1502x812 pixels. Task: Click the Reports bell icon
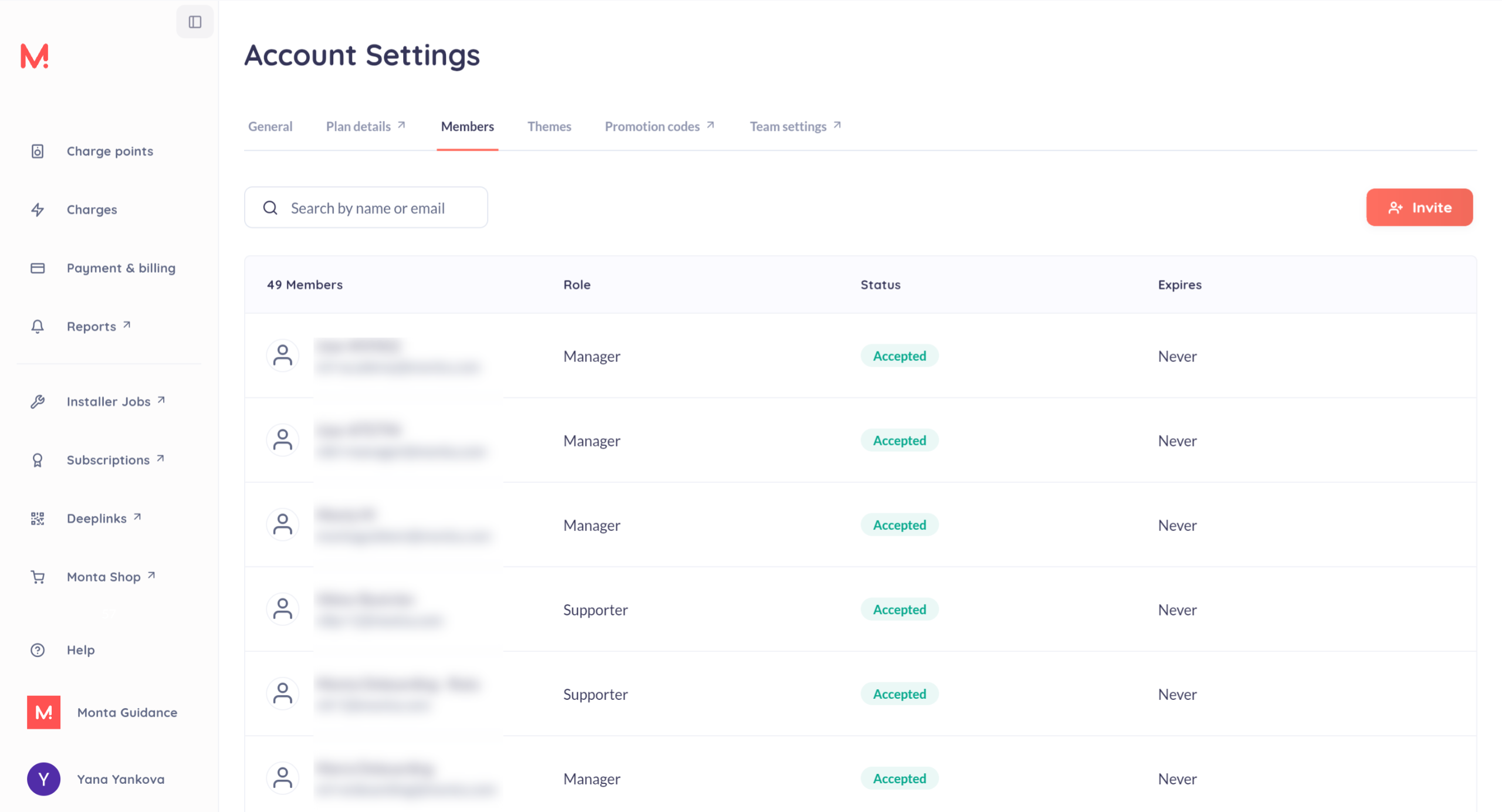(38, 326)
